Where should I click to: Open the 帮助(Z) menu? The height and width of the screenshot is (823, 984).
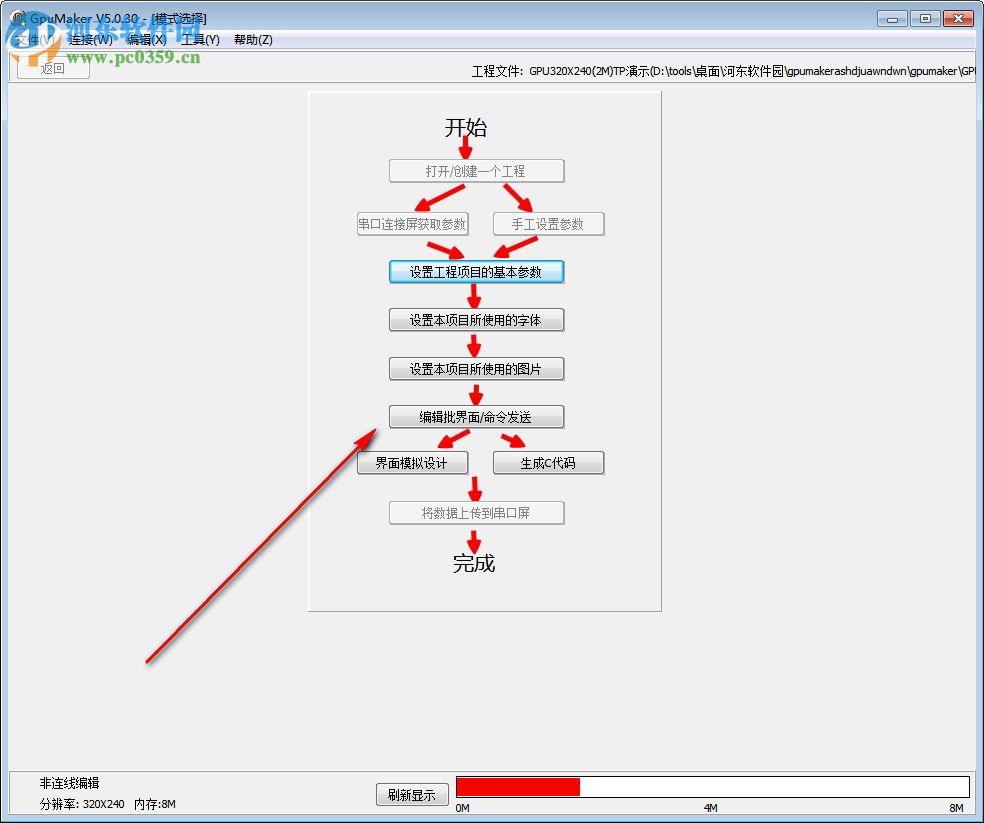click(253, 39)
